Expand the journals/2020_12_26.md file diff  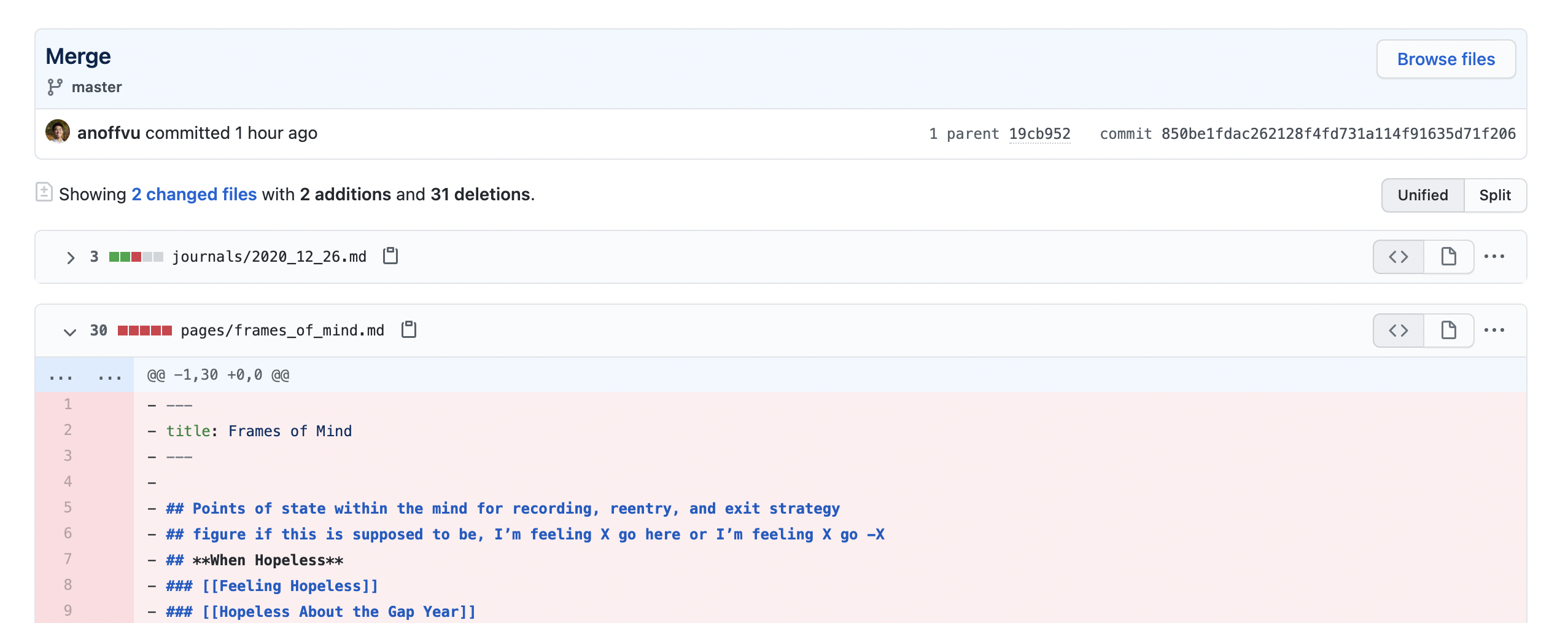[x=71, y=257]
